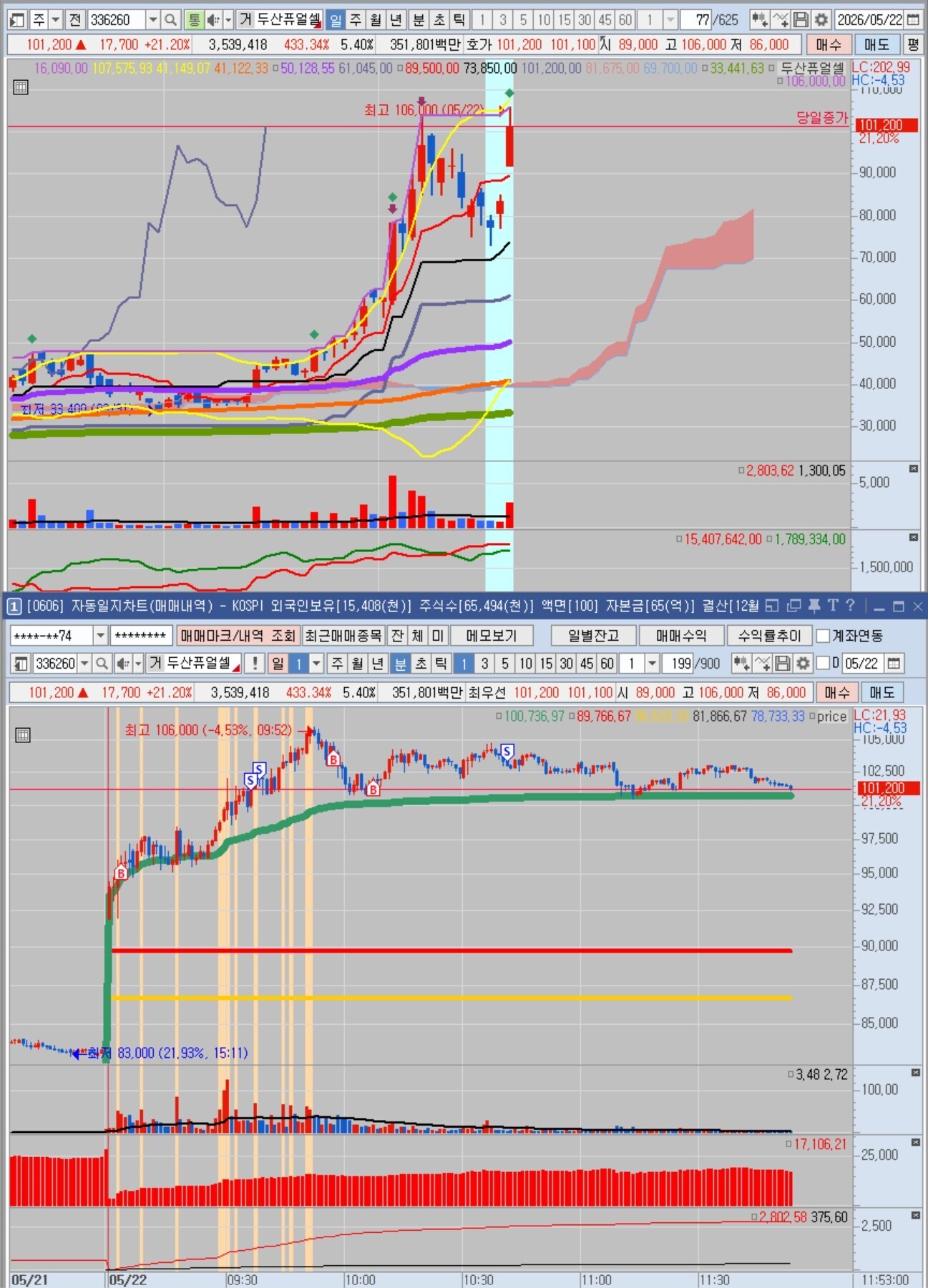The height and width of the screenshot is (1288, 928).
Task: Expand the stock code 336260 dropdown in top toolbar
Action: (x=153, y=20)
